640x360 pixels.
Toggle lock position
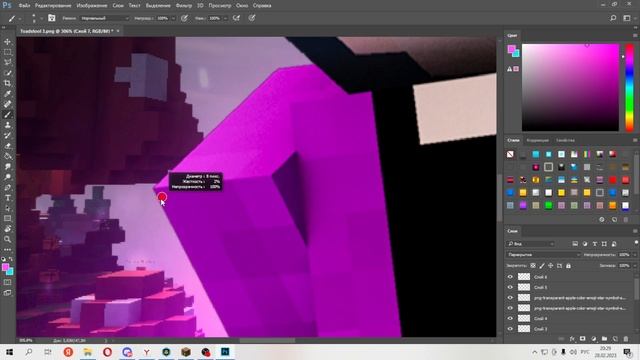(551, 266)
